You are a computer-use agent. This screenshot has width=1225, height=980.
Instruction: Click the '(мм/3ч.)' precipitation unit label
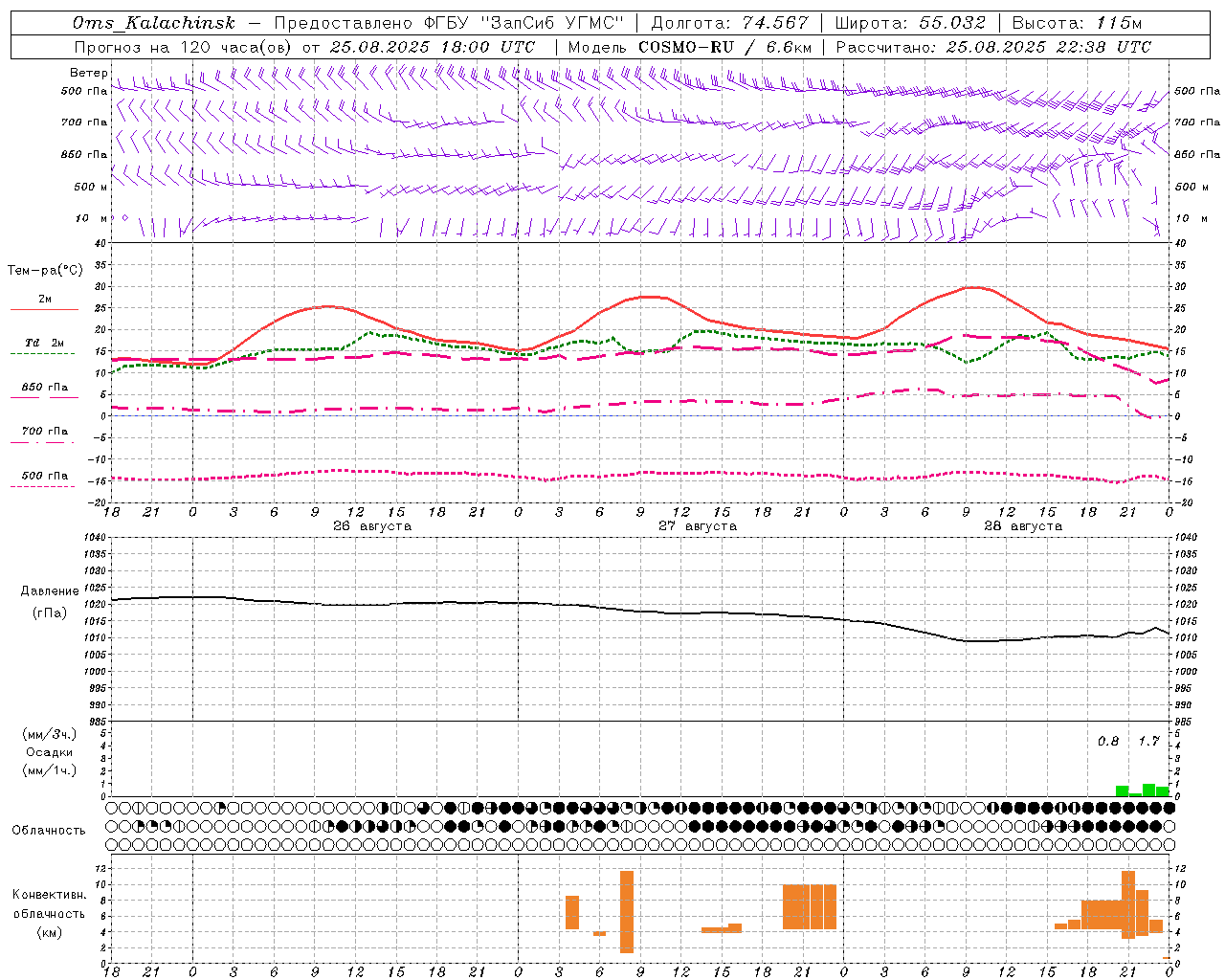pos(50,734)
